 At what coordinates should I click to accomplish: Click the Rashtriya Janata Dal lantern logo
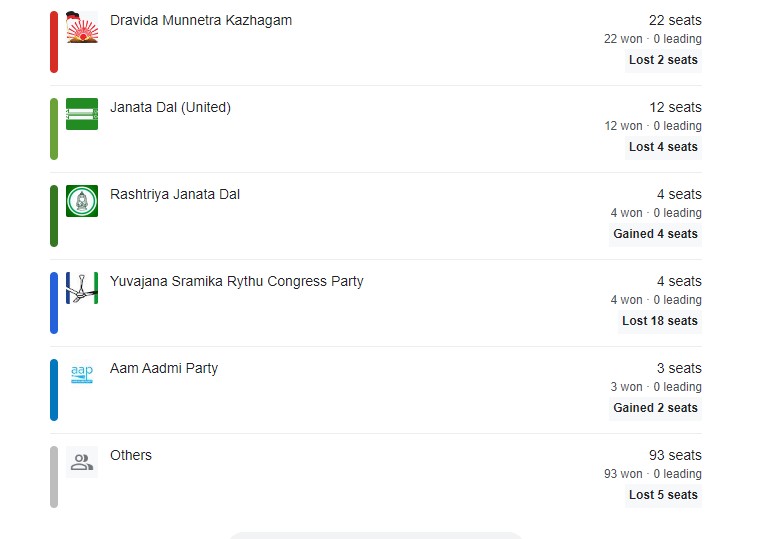coord(82,201)
